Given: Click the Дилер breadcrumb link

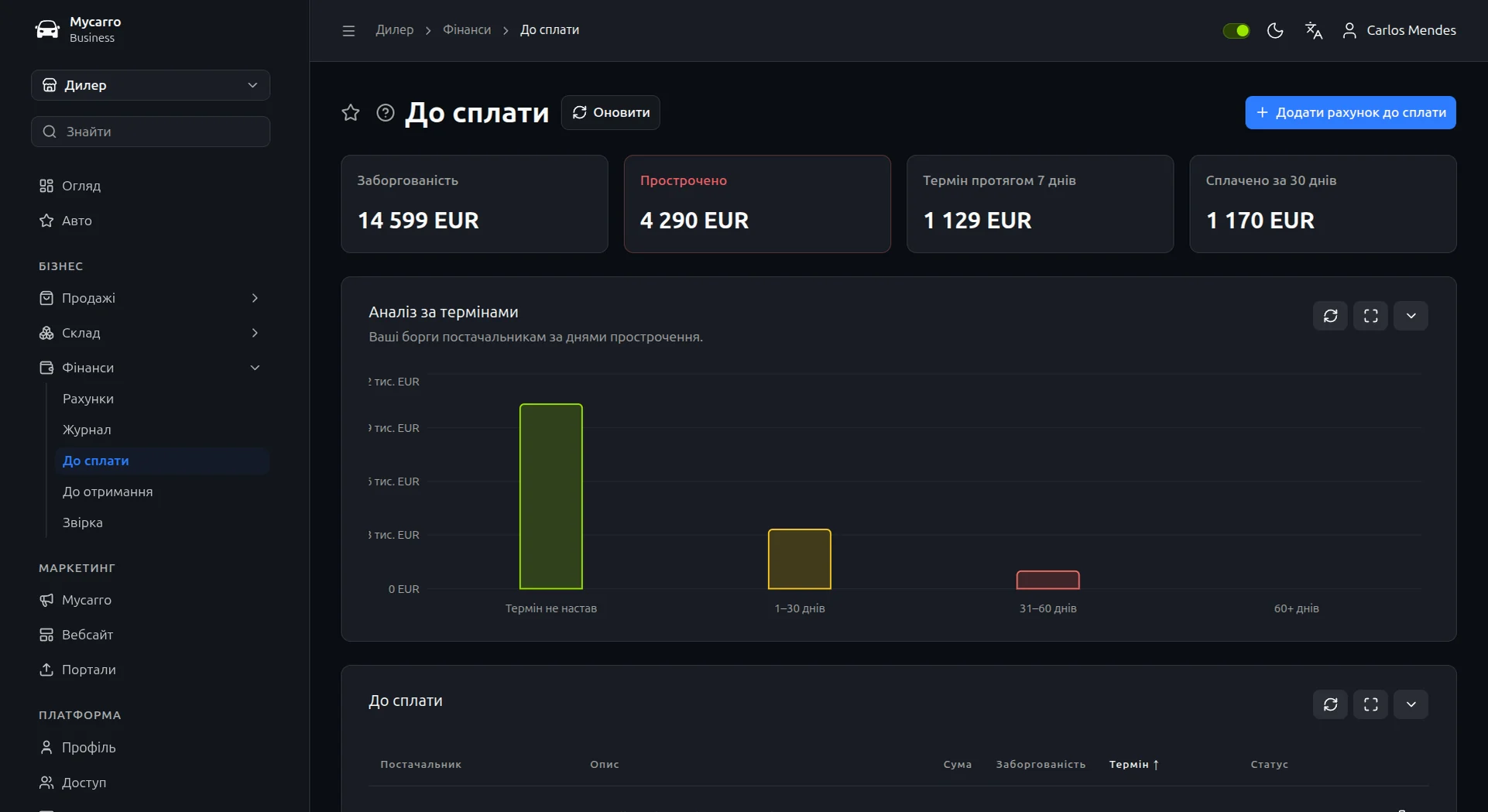Looking at the screenshot, I should click(395, 30).
